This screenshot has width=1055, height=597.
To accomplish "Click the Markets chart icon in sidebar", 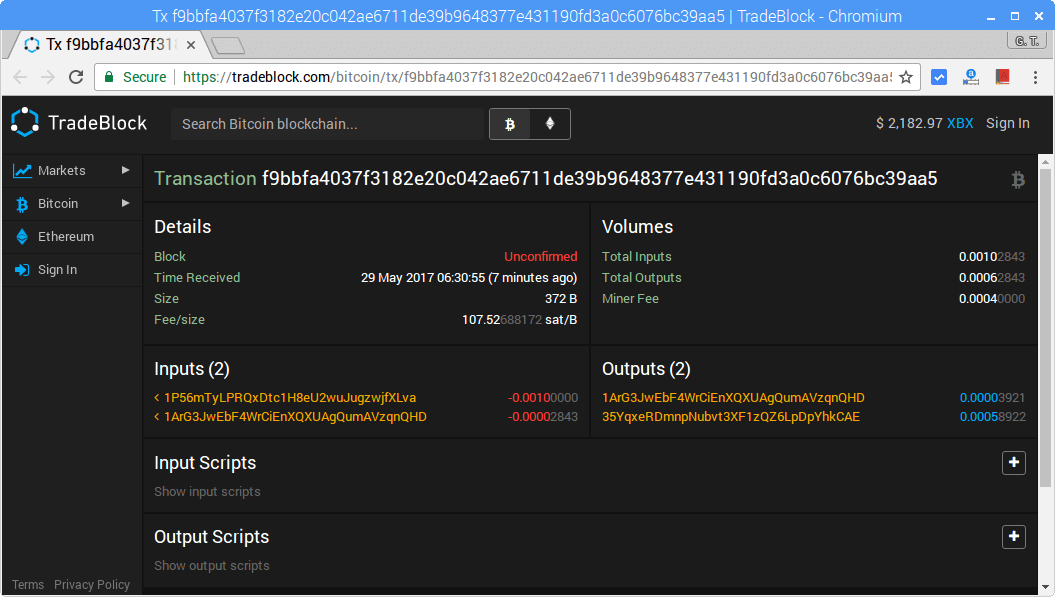I will [x=24, y=170].
